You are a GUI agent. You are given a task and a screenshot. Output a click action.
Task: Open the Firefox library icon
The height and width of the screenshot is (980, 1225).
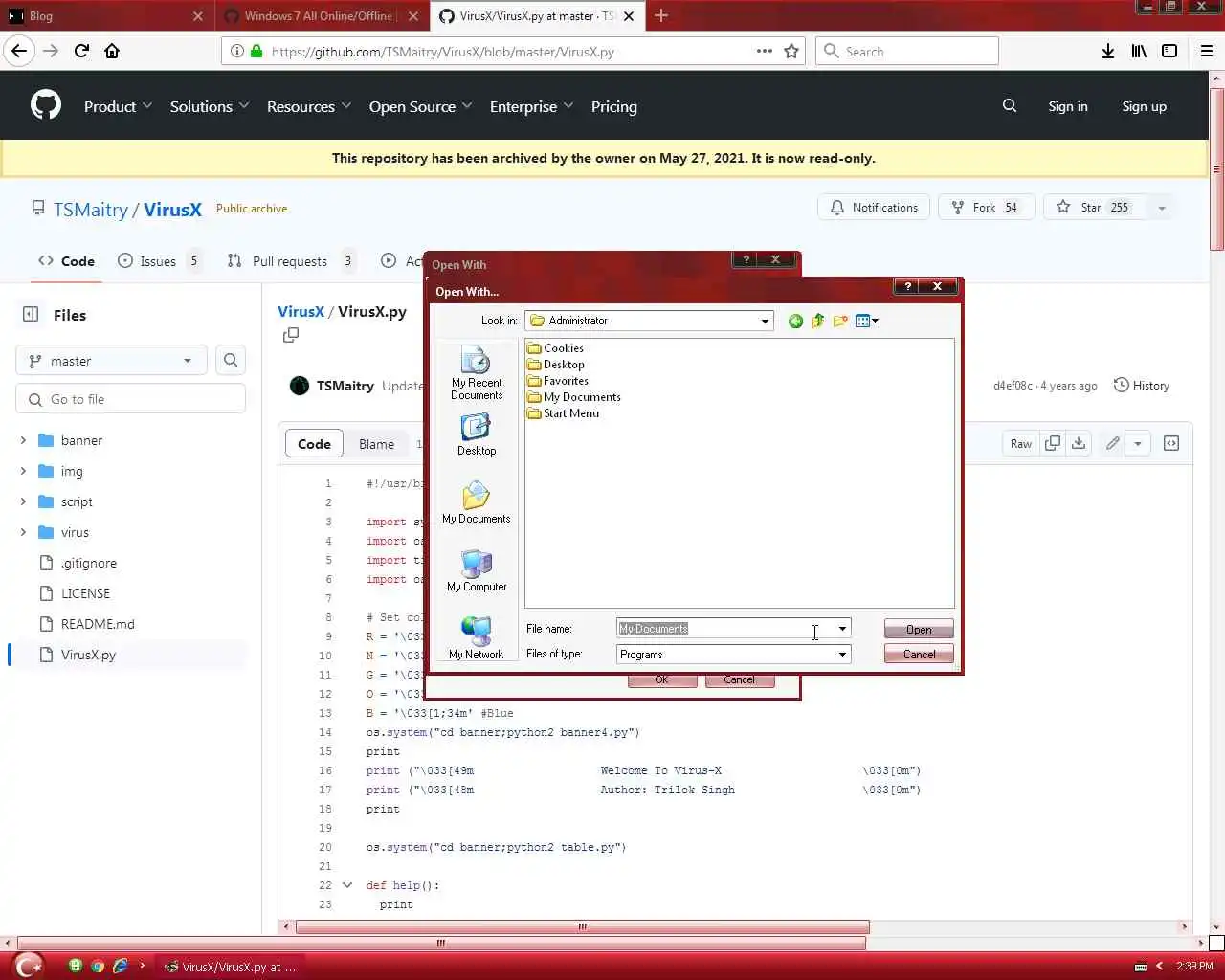tap(1139, 51)
